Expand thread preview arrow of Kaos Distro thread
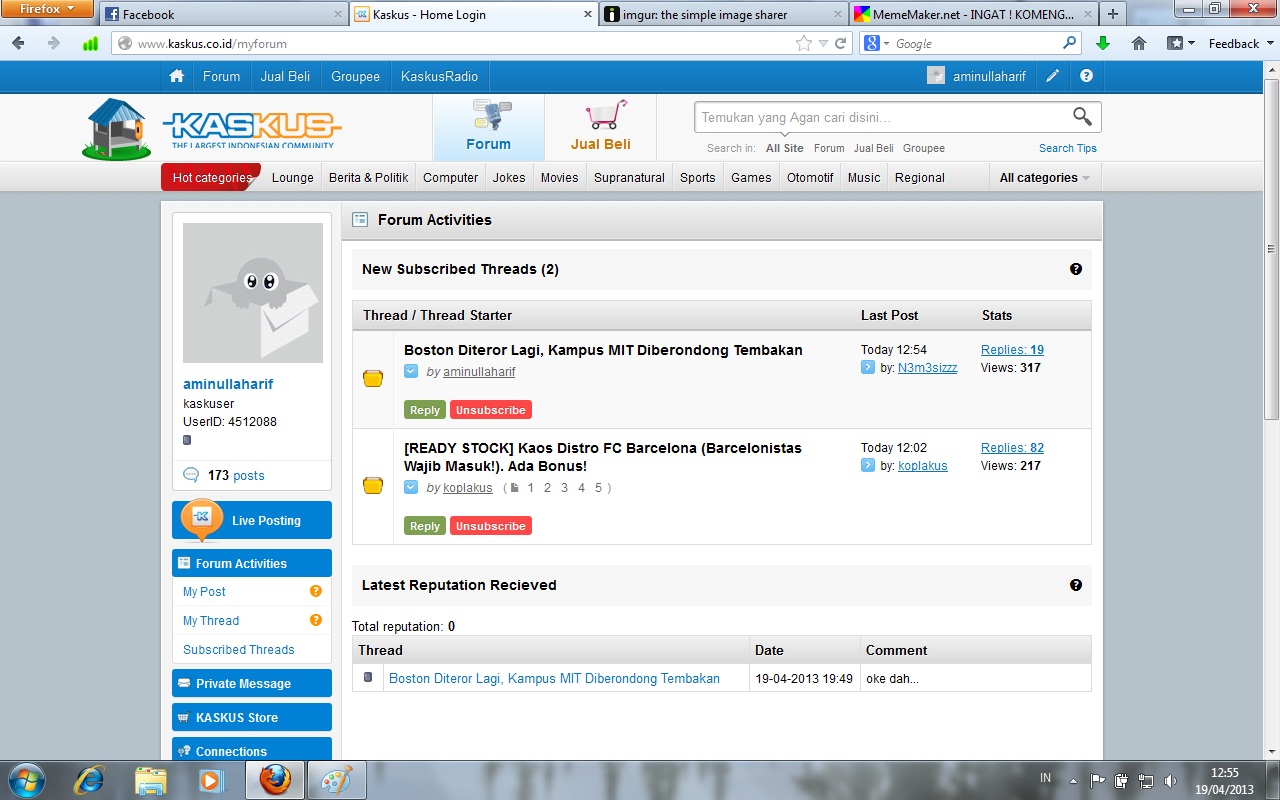Screen dimensions: 1280x800 coord(411,488)
